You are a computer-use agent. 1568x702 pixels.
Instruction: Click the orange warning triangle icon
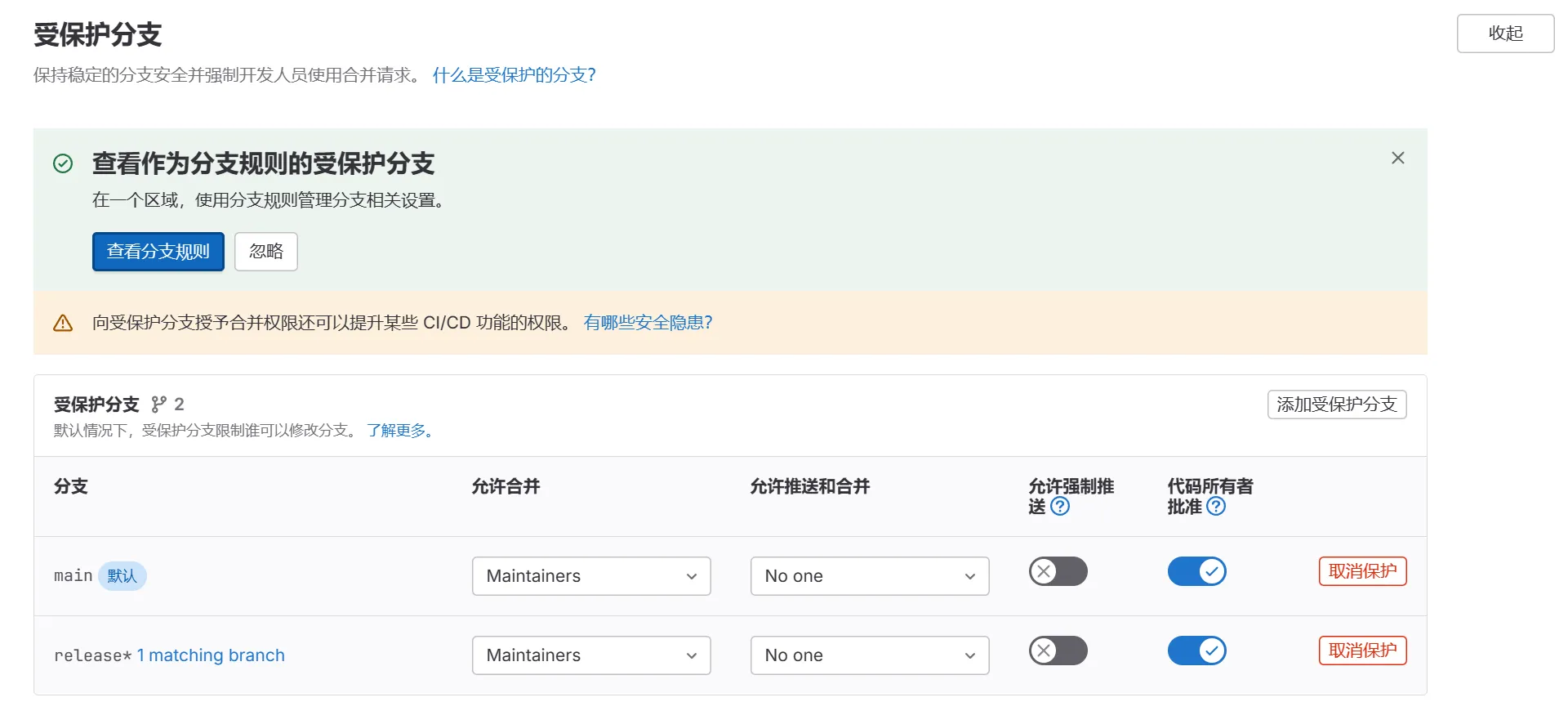63,324
